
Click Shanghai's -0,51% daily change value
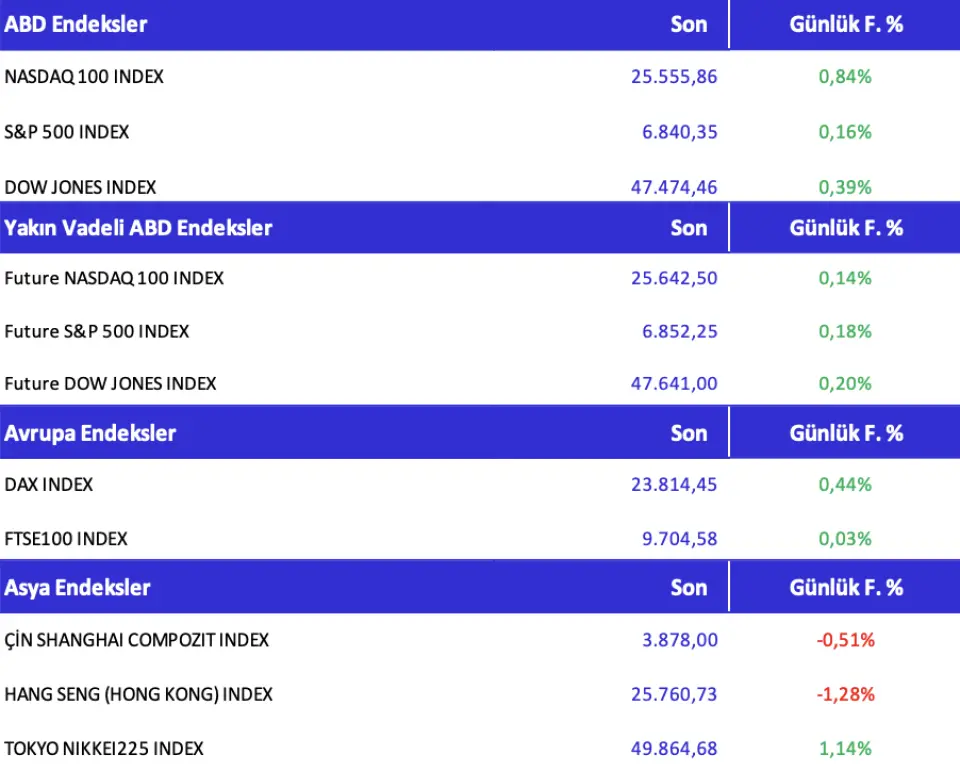click(x=845, y=640)
